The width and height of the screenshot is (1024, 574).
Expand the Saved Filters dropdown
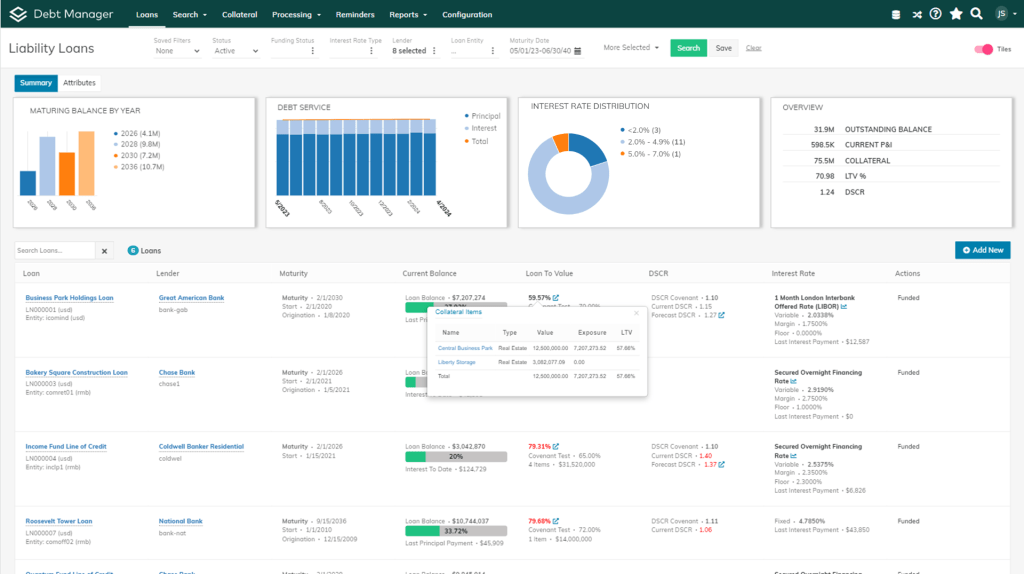tap(178, 50)
